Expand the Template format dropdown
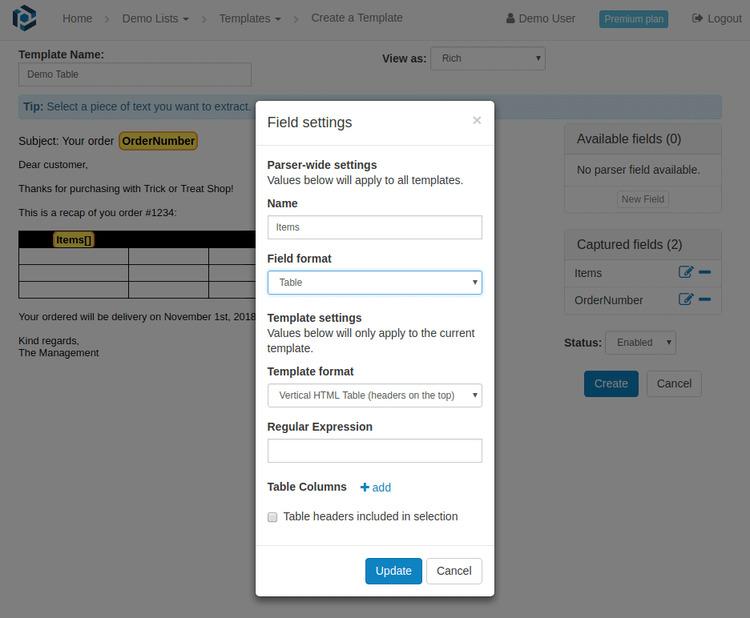The width and height of the screenshot is (750, 618). (x=375, y=396)
